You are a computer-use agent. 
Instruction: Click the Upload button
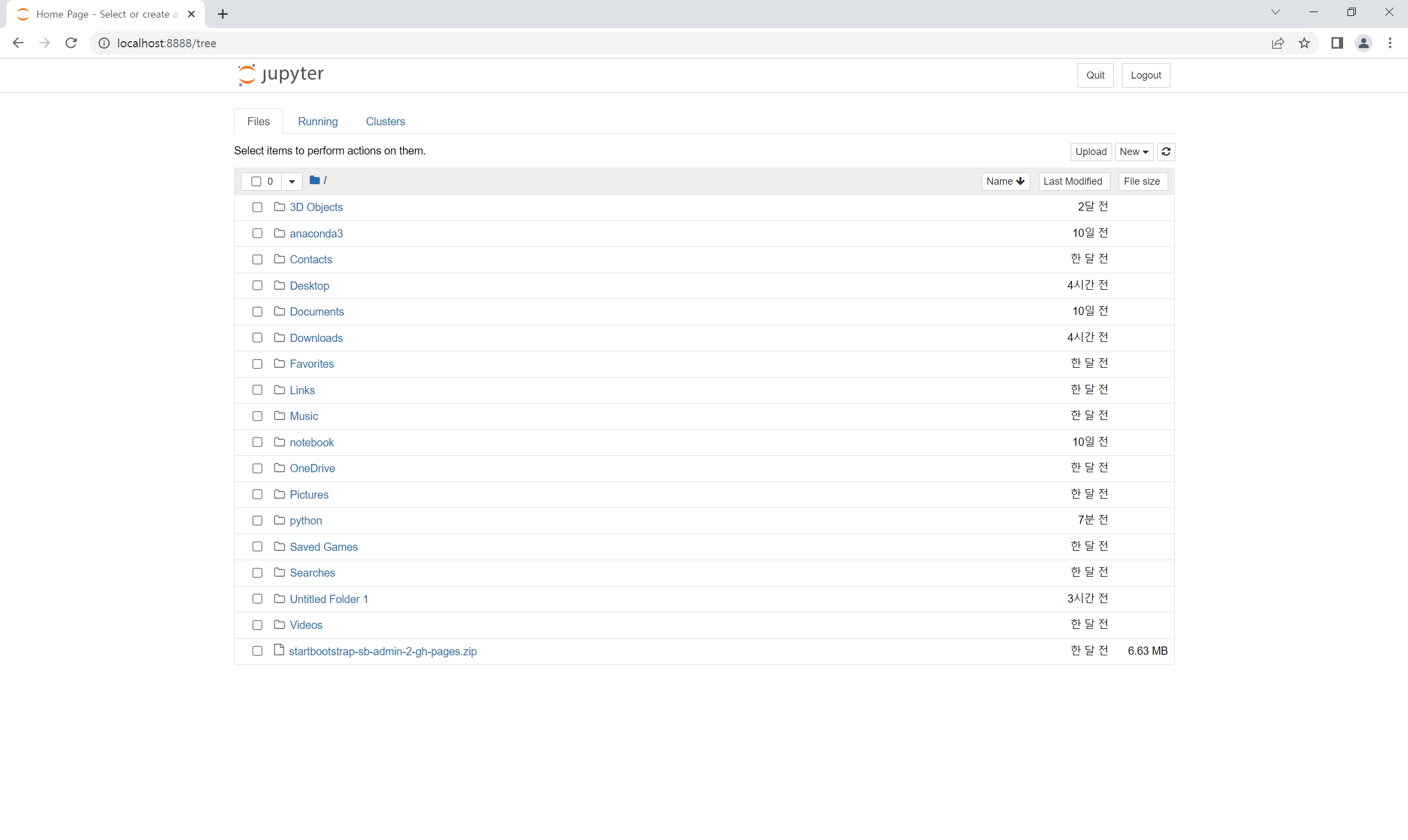tap(1091, 152)
